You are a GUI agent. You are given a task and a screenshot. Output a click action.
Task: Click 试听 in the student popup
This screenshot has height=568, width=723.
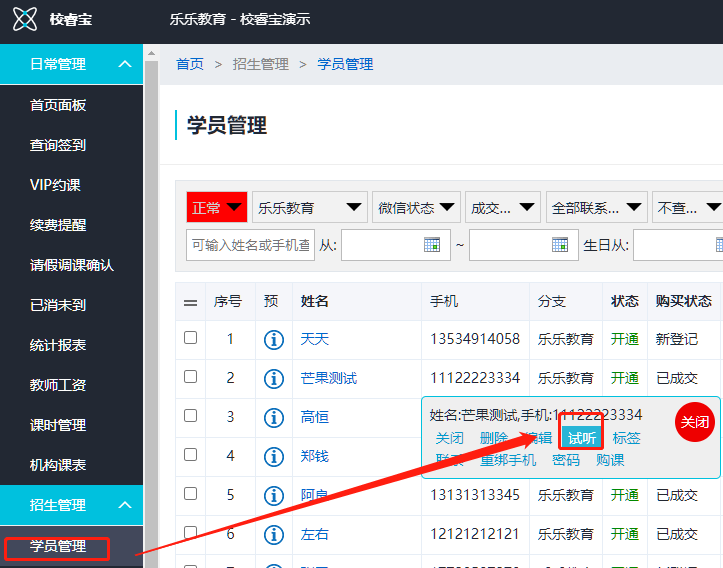click(582, 438)
